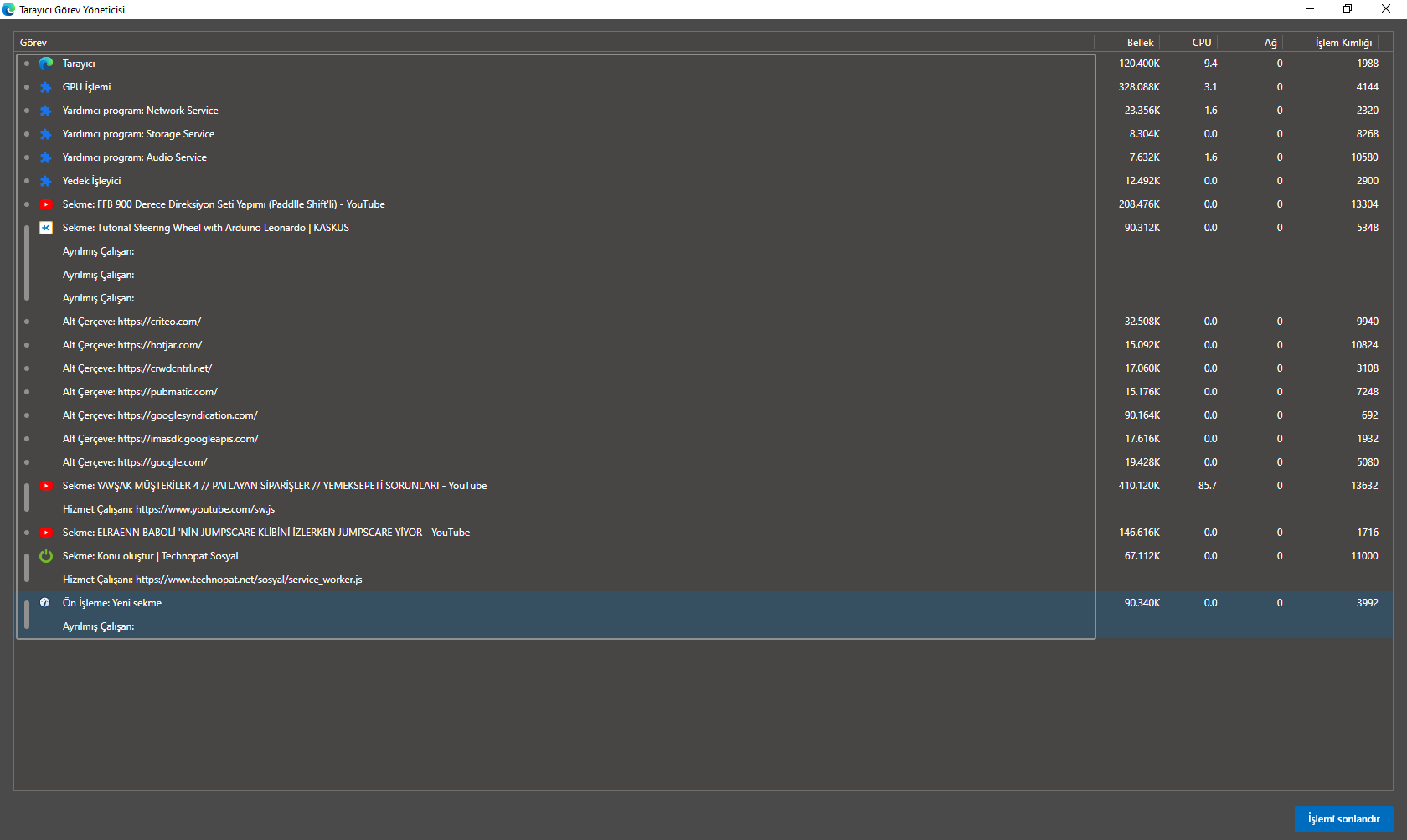
Task: Click the YouTube icon of the ELRAENN BABOLİ tab
Action: 46,533
